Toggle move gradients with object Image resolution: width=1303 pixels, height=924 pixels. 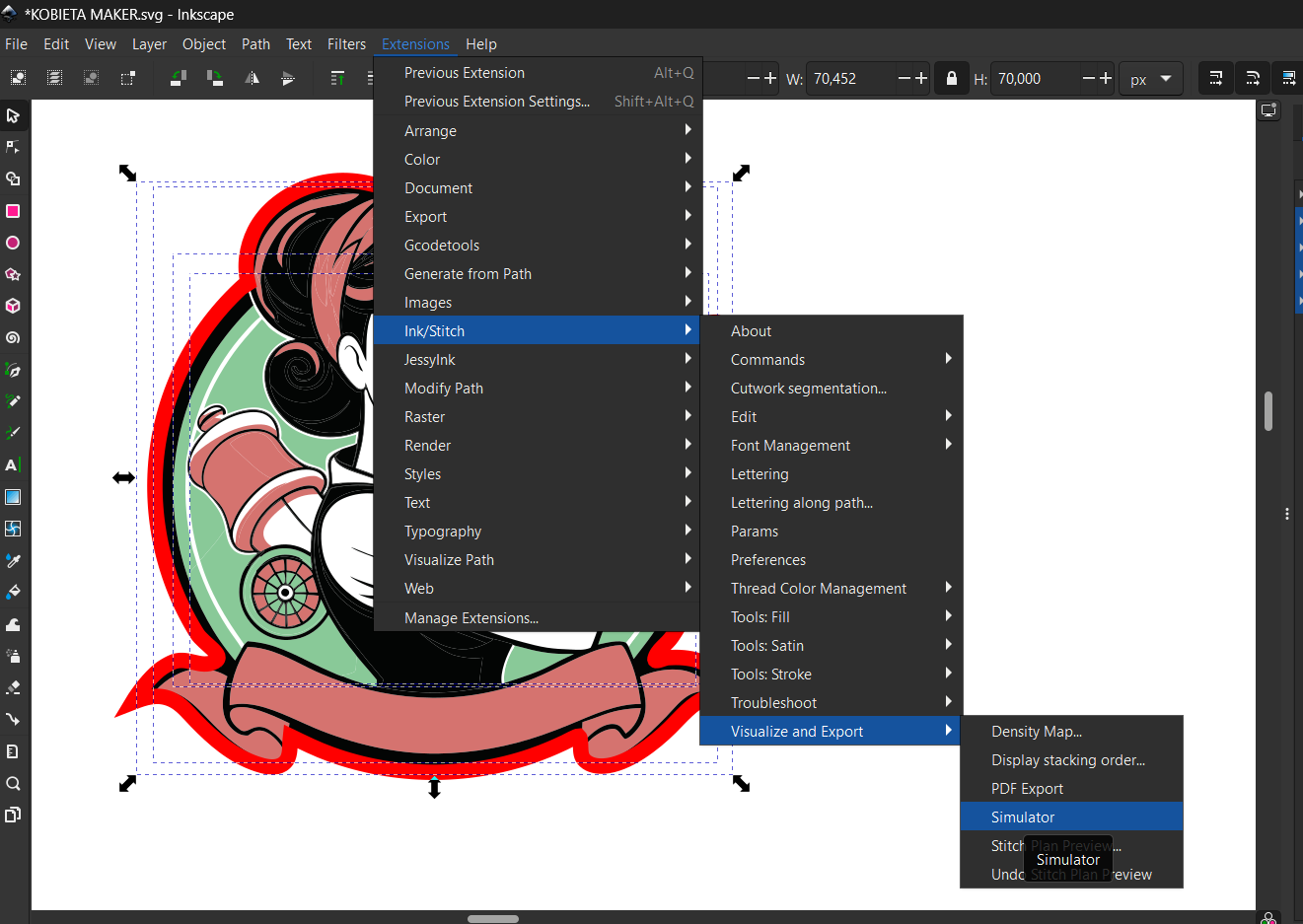(x=1288, y=78)
